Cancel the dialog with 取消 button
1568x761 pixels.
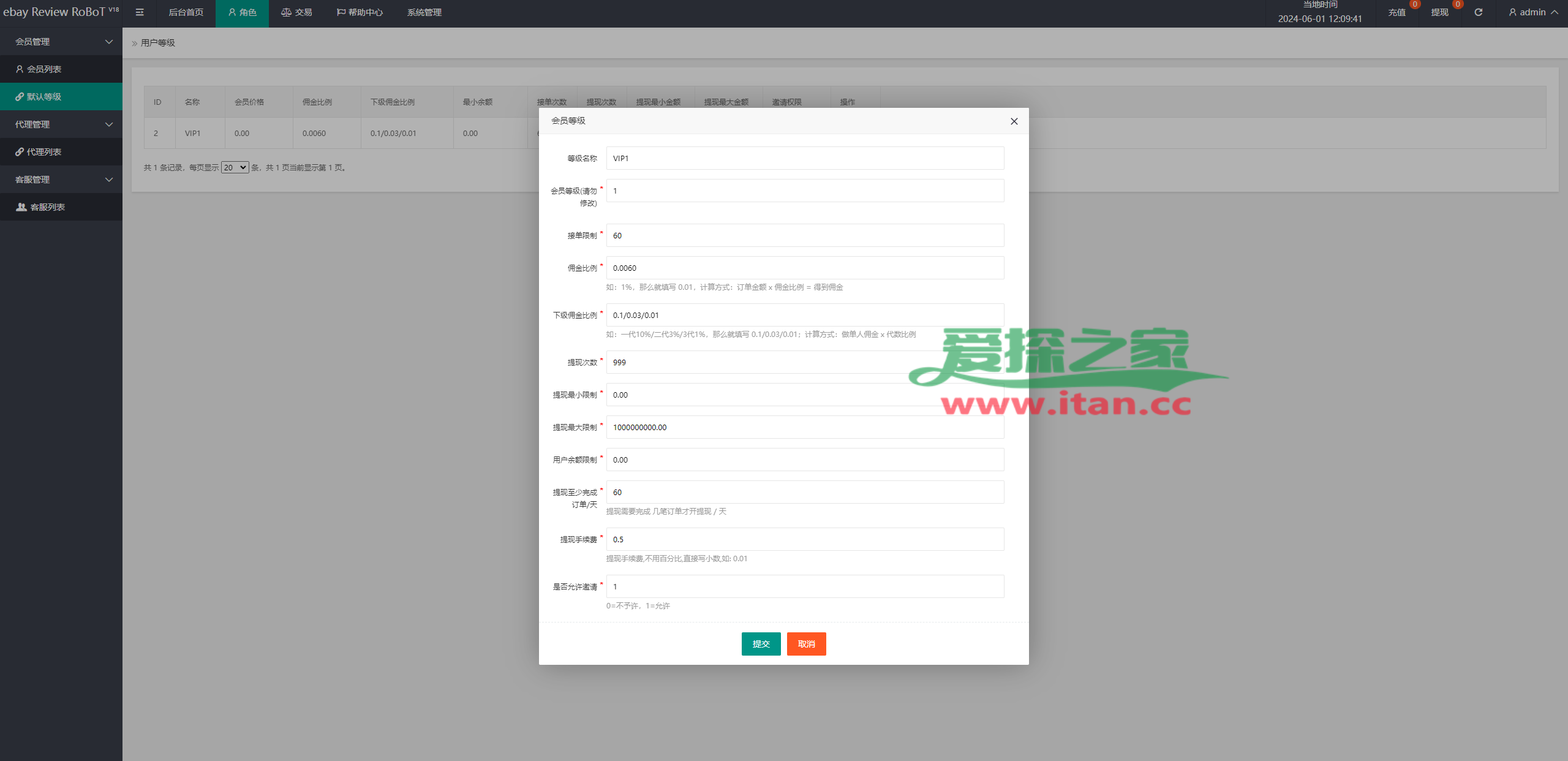point(807,644)
